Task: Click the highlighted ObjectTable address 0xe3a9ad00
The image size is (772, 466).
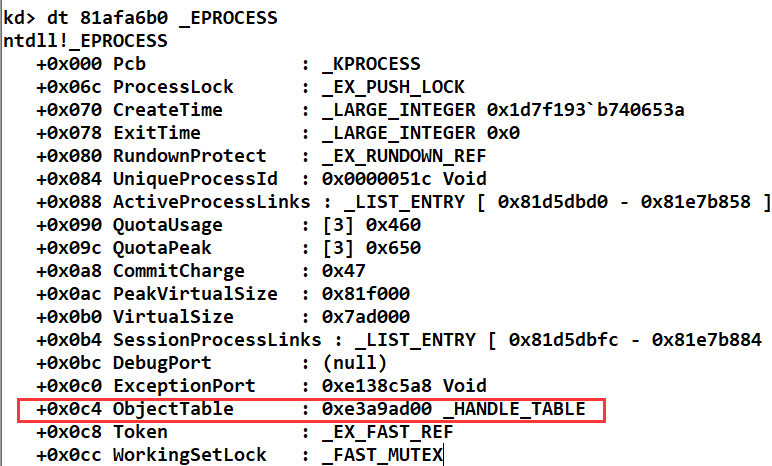Action: click(x=377, y=409)
